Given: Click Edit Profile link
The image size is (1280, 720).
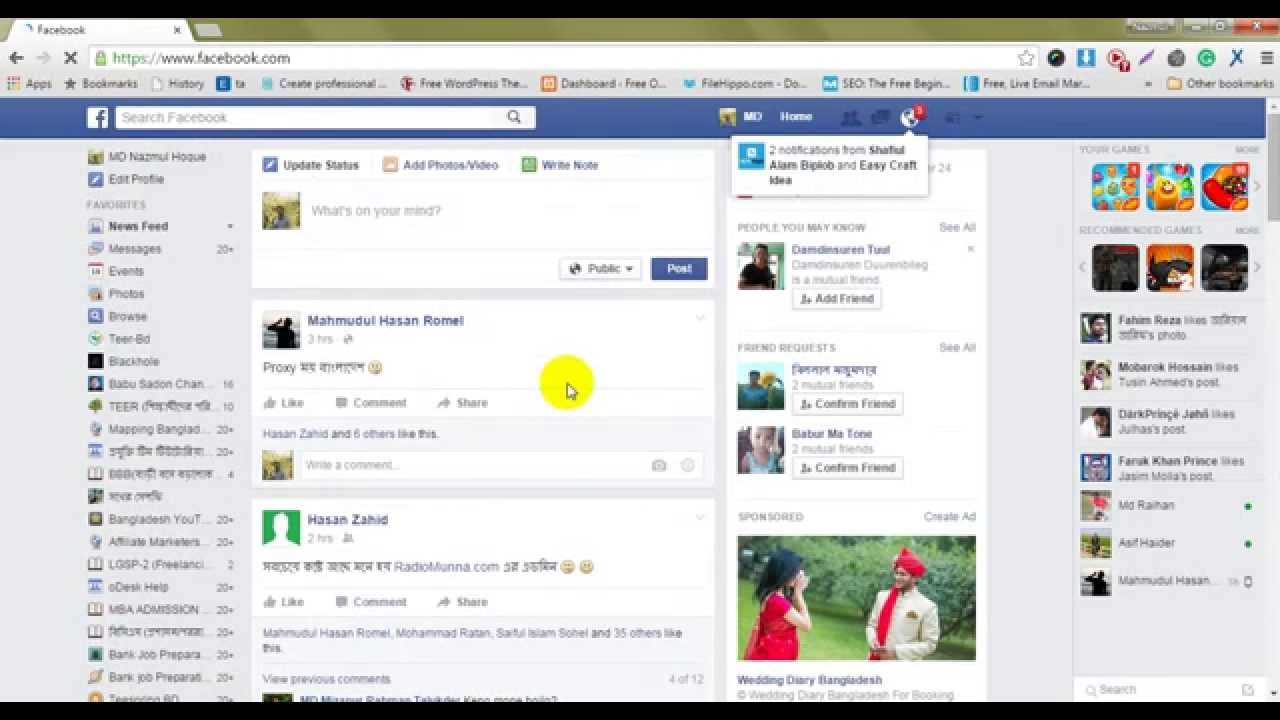Looking at the screenshot, I should [x=136, y=179].
